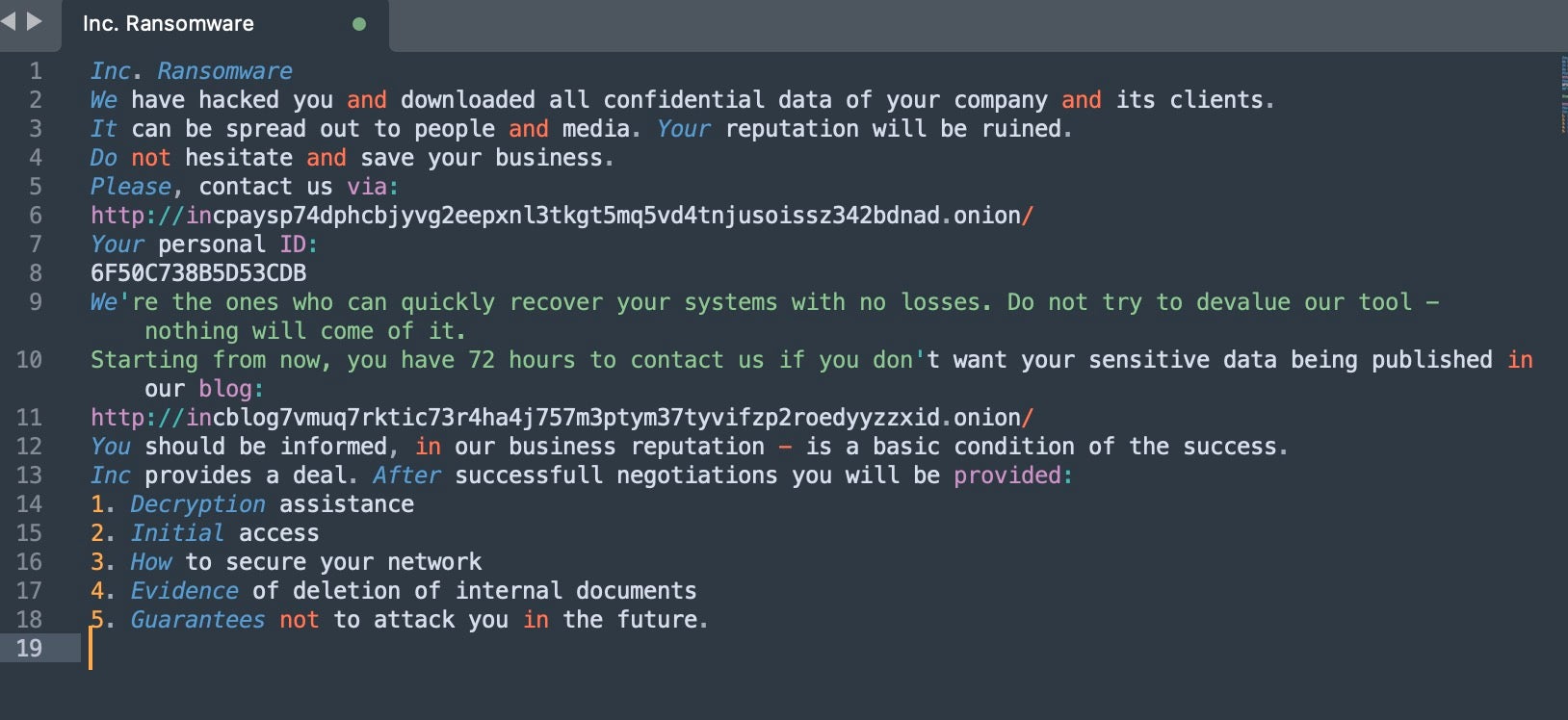
Task: Click line number 13 in the gutter
Action: click(x=30, y=476)
